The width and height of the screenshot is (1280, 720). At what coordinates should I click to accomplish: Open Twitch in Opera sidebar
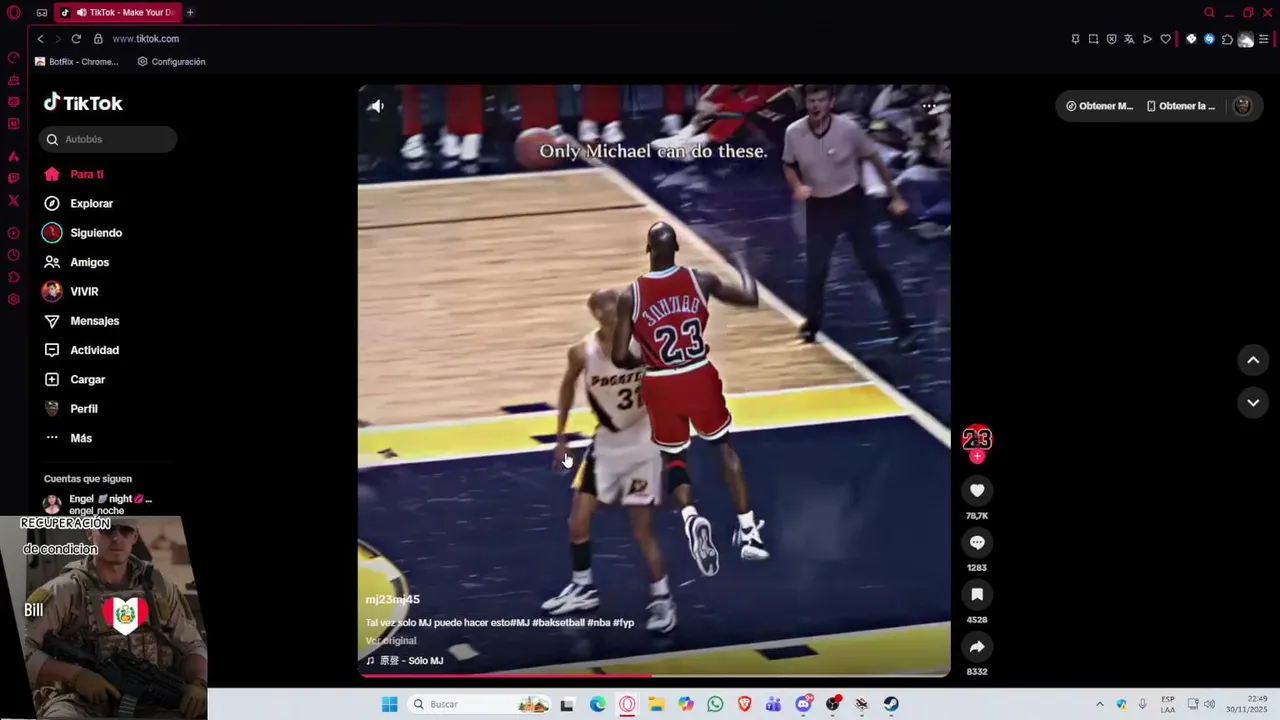(x=13, y=178)
